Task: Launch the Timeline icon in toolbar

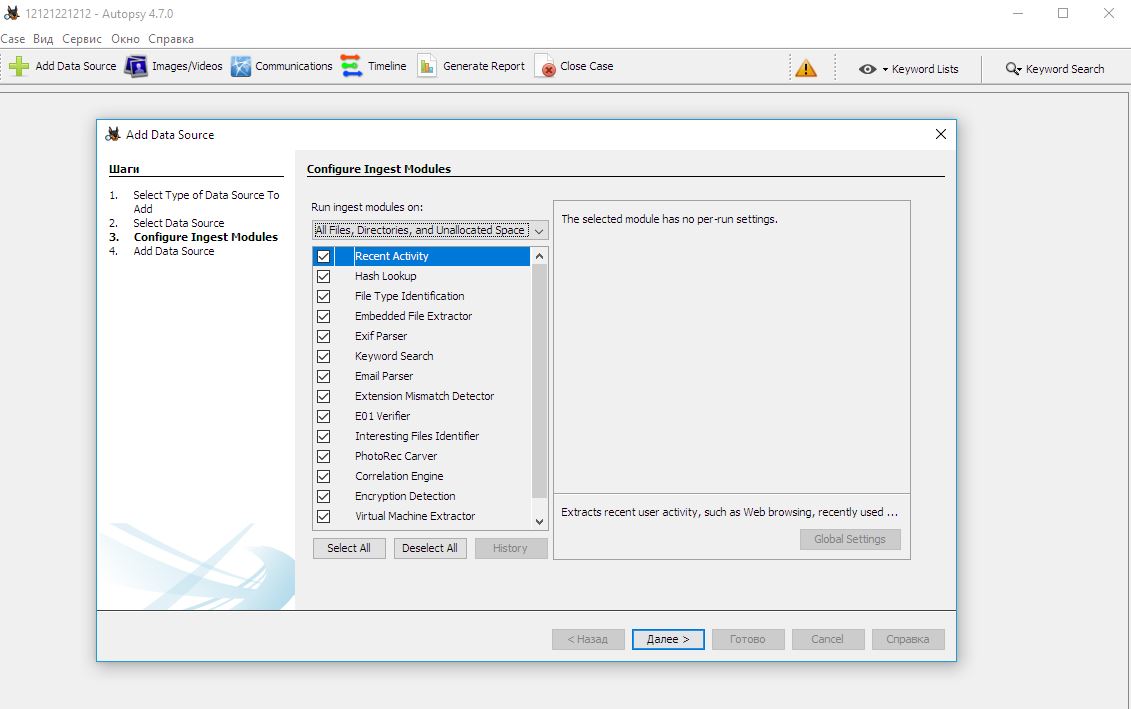Action: tap(351, 66)
